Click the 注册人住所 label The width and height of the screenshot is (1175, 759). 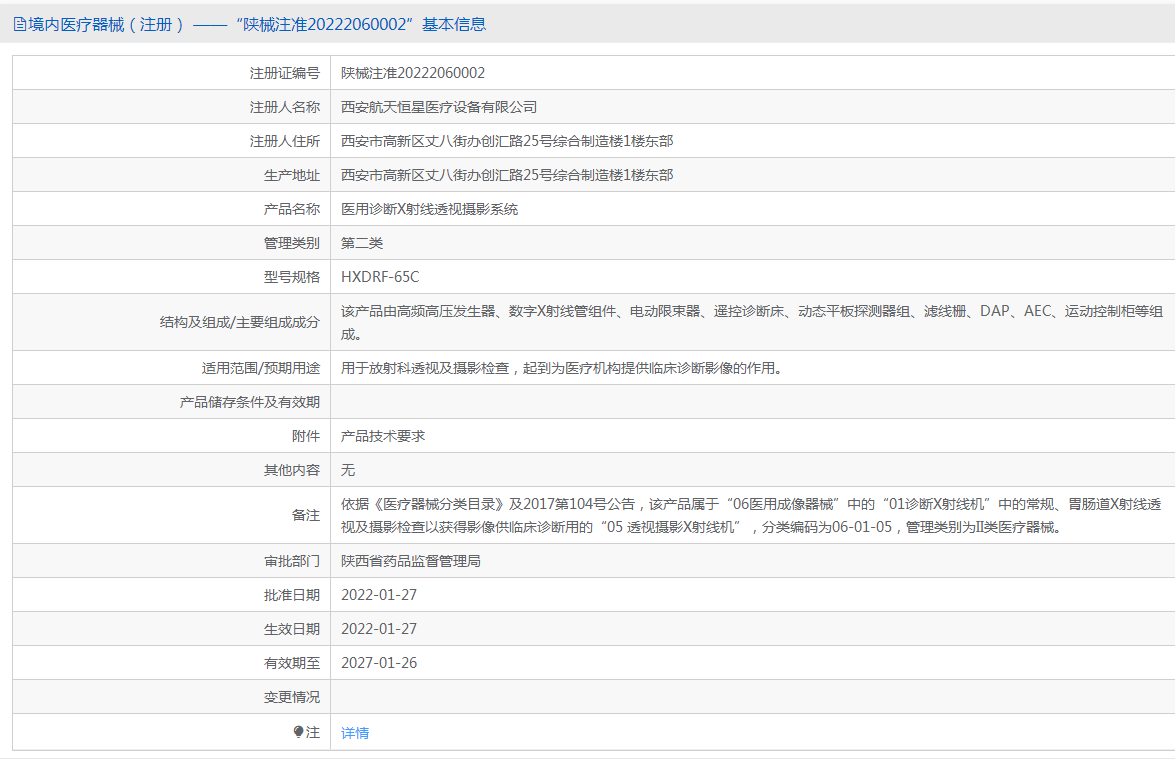click(285, 141)
